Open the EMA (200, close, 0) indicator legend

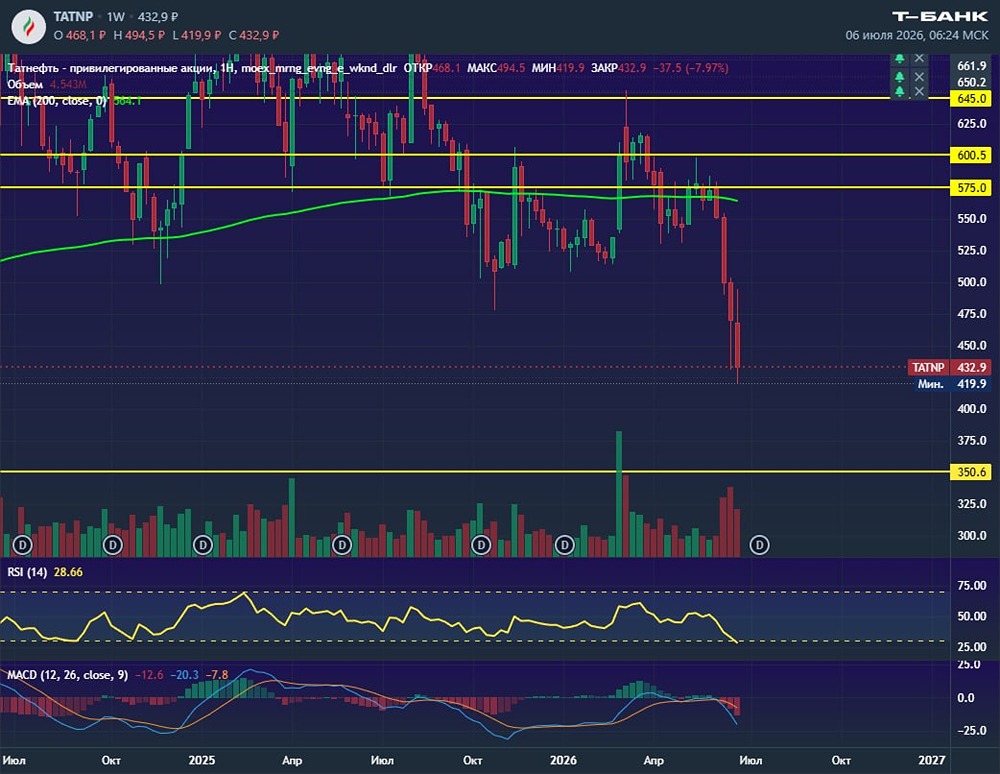pos(57,101)
